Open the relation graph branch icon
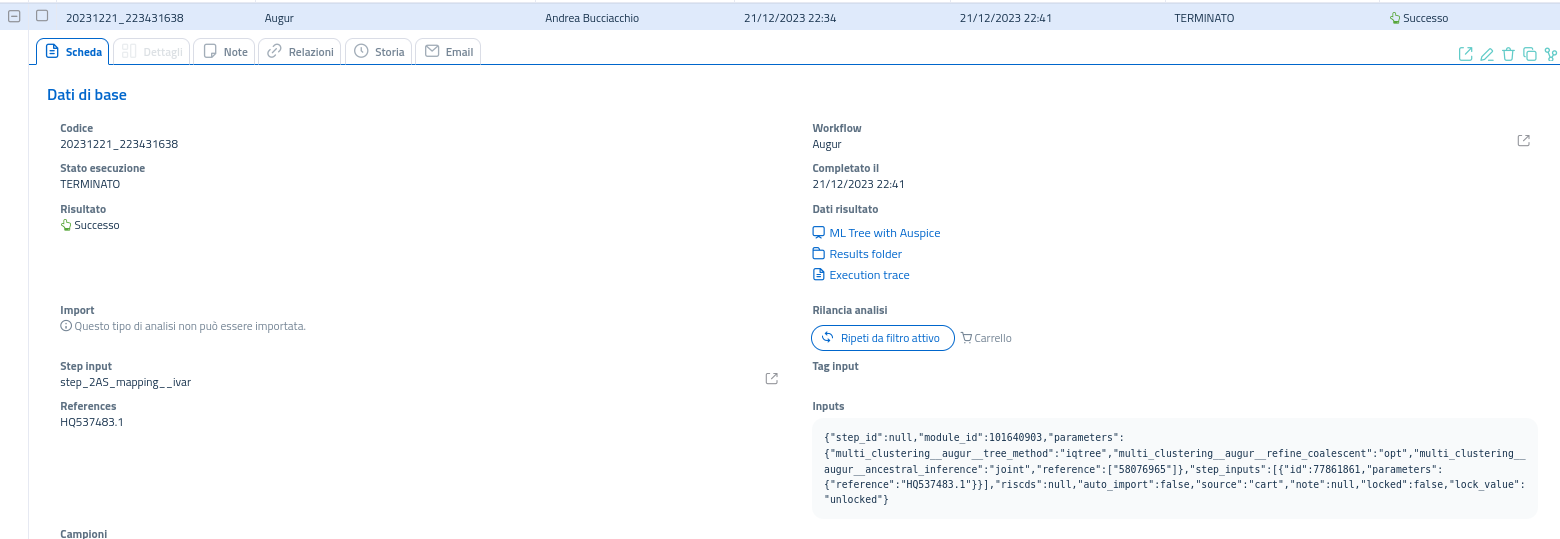Screen dimensions: 1560x539 tap(1550, 54)
